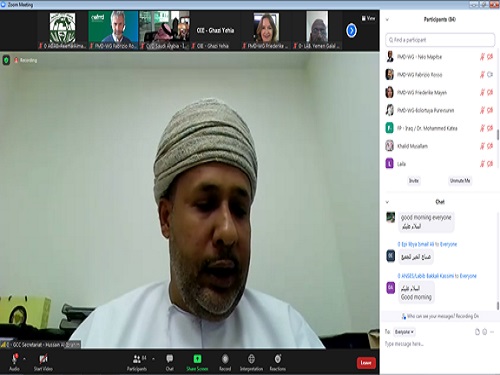Click the green Share Screen icon

pos(197,359)
